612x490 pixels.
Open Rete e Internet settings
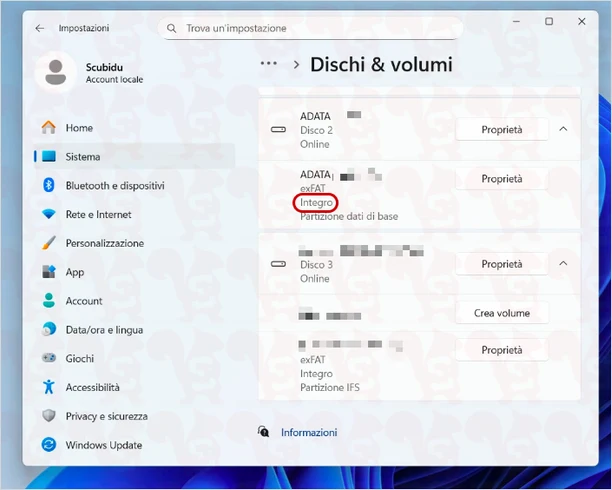[x=135, y=214]
